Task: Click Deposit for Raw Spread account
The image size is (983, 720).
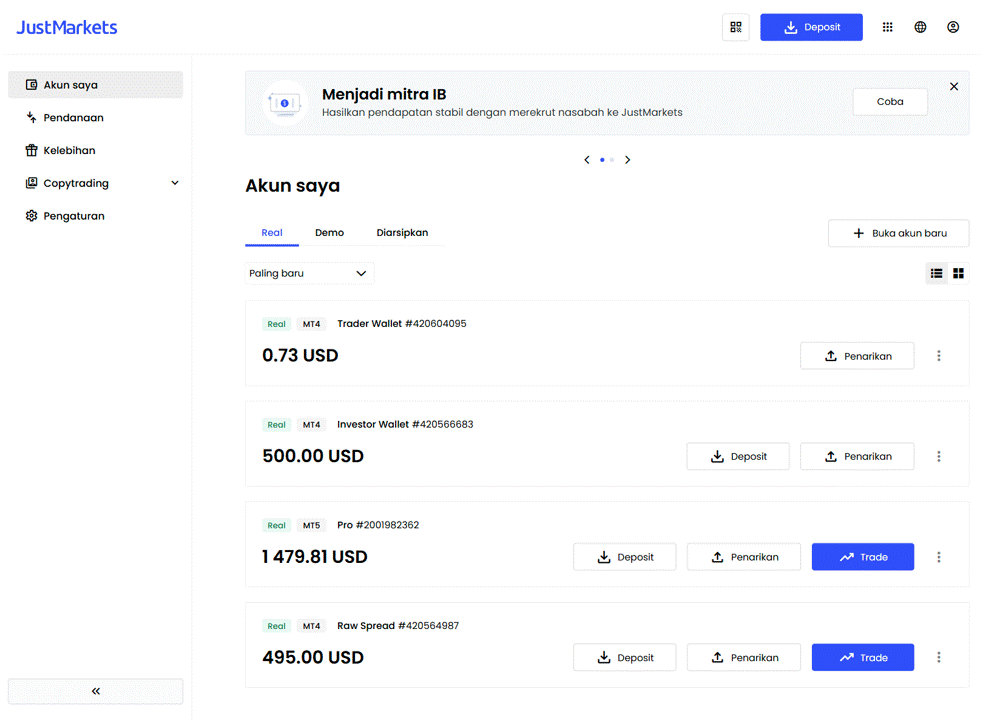Action: (x=624, y=657)
